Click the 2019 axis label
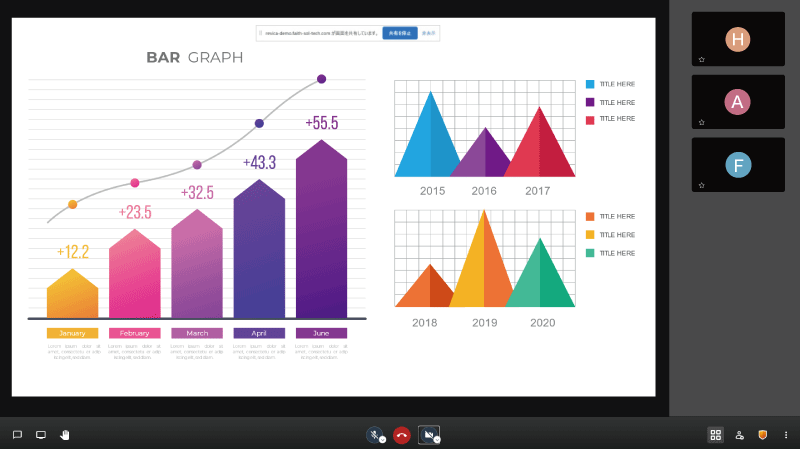Screen dimensions: 800x449 (x=485, y=323)
